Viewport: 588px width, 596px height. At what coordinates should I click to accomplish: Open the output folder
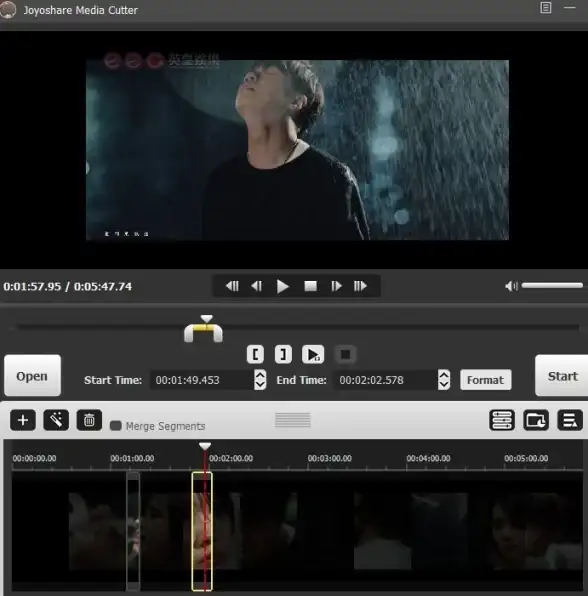[x=536, y=420]
